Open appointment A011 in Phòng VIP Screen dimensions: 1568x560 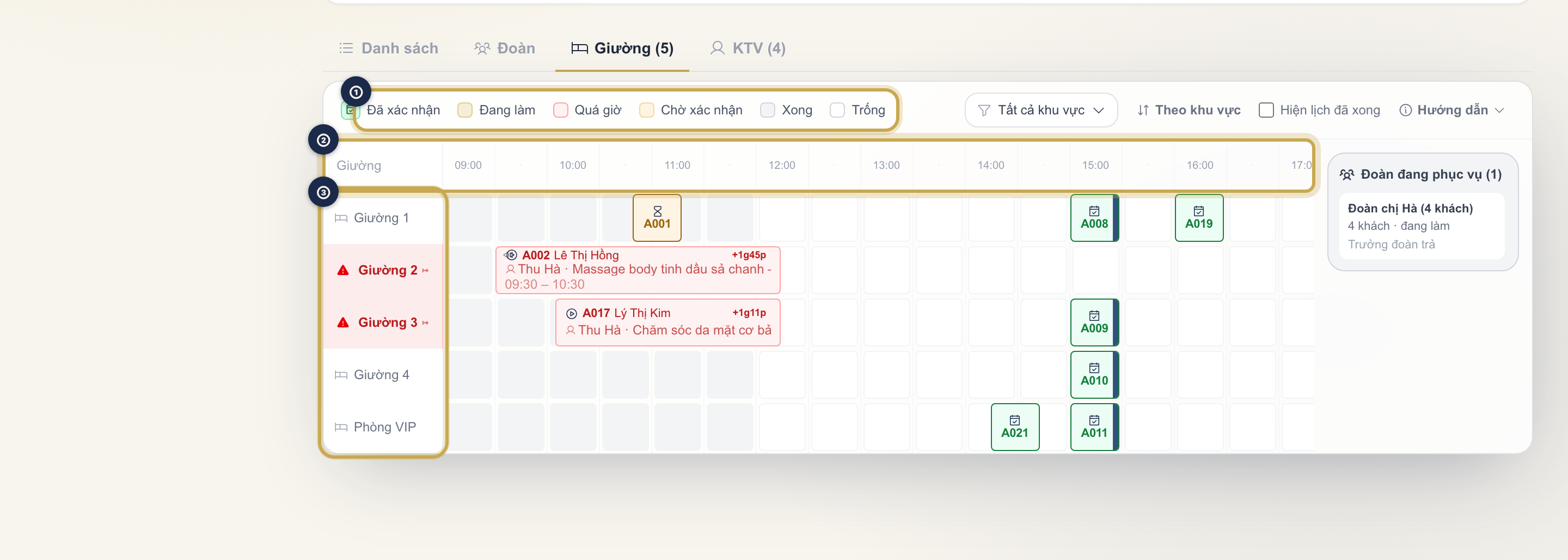point(1094,427)
